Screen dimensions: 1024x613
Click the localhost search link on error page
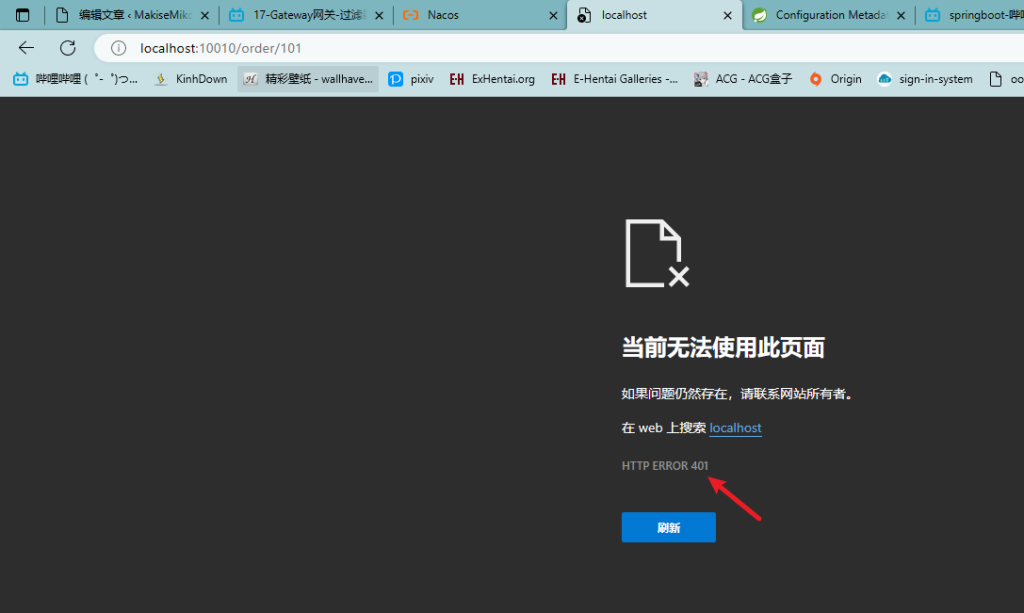click(735, 428)
